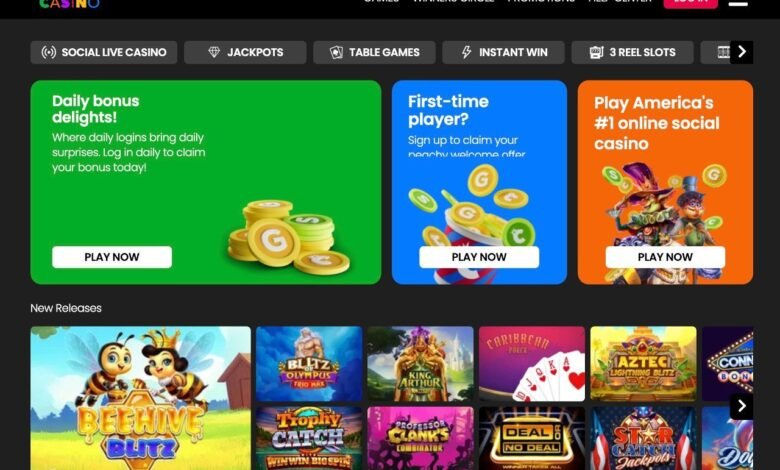Open the Deal or No Deal game
780x470 pixels.
click(x=532, y=439)
